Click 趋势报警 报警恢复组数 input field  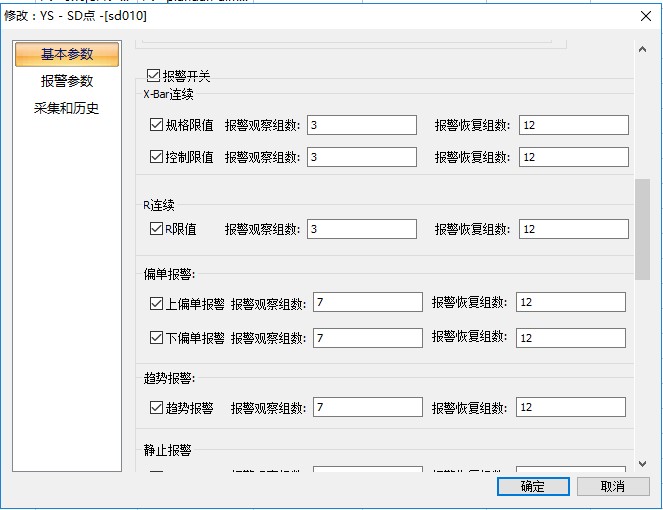[x=571, y=407]
